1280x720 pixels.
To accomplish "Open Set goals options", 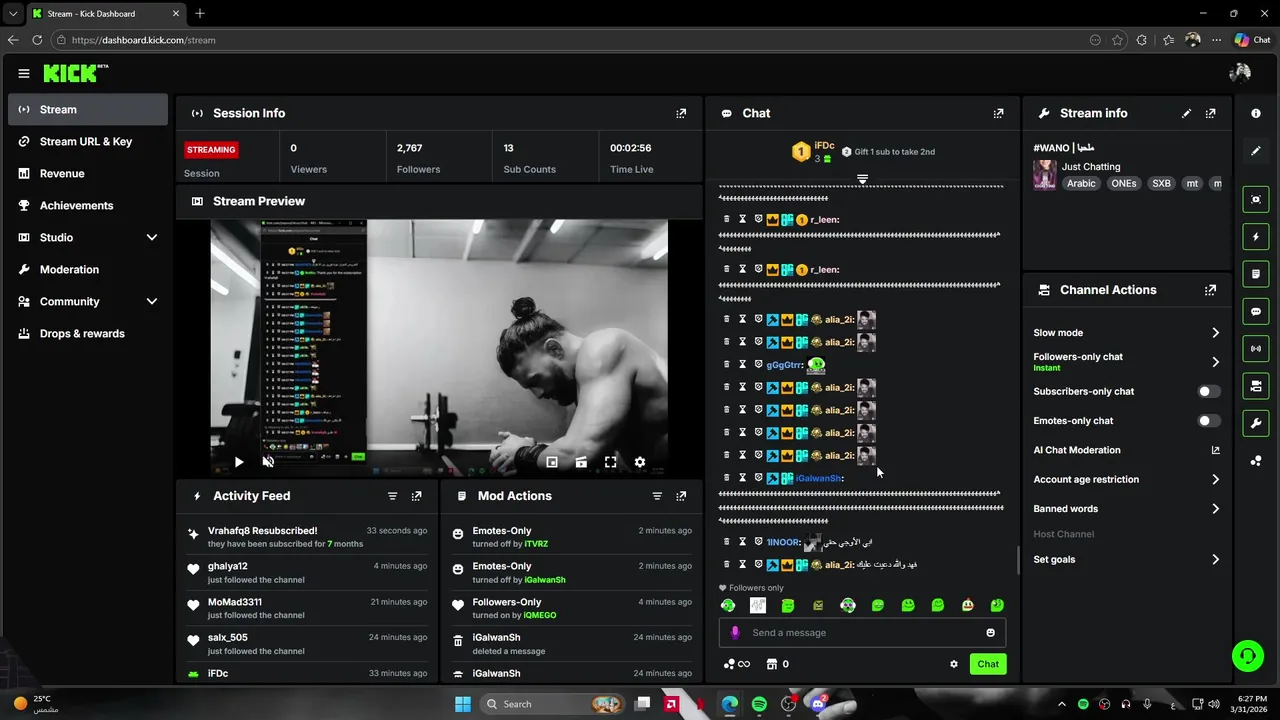I will click(1215, 560).
